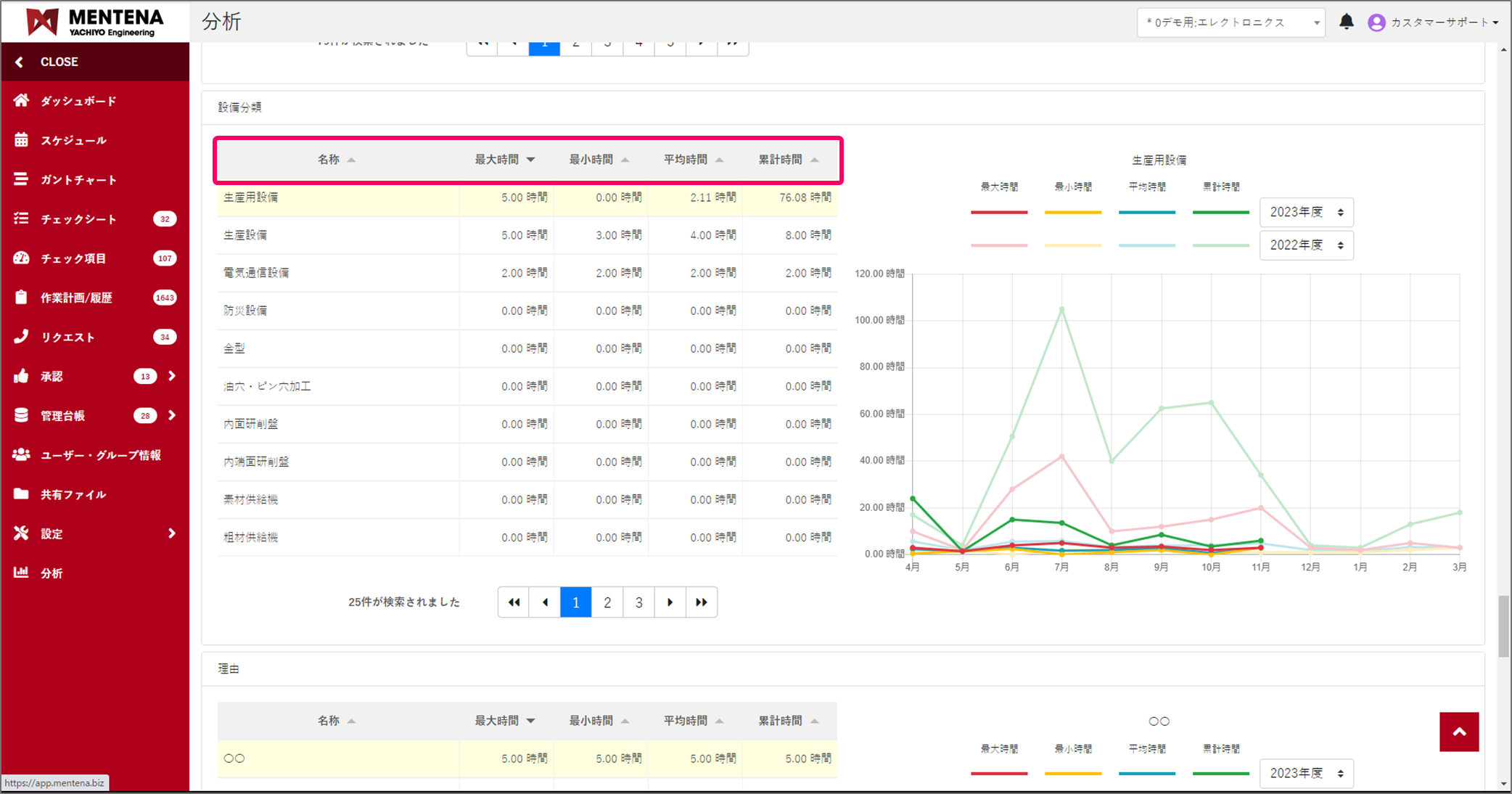Click the dashboard home icon
Screen dimensions: 1512x794
coord(21,101)
